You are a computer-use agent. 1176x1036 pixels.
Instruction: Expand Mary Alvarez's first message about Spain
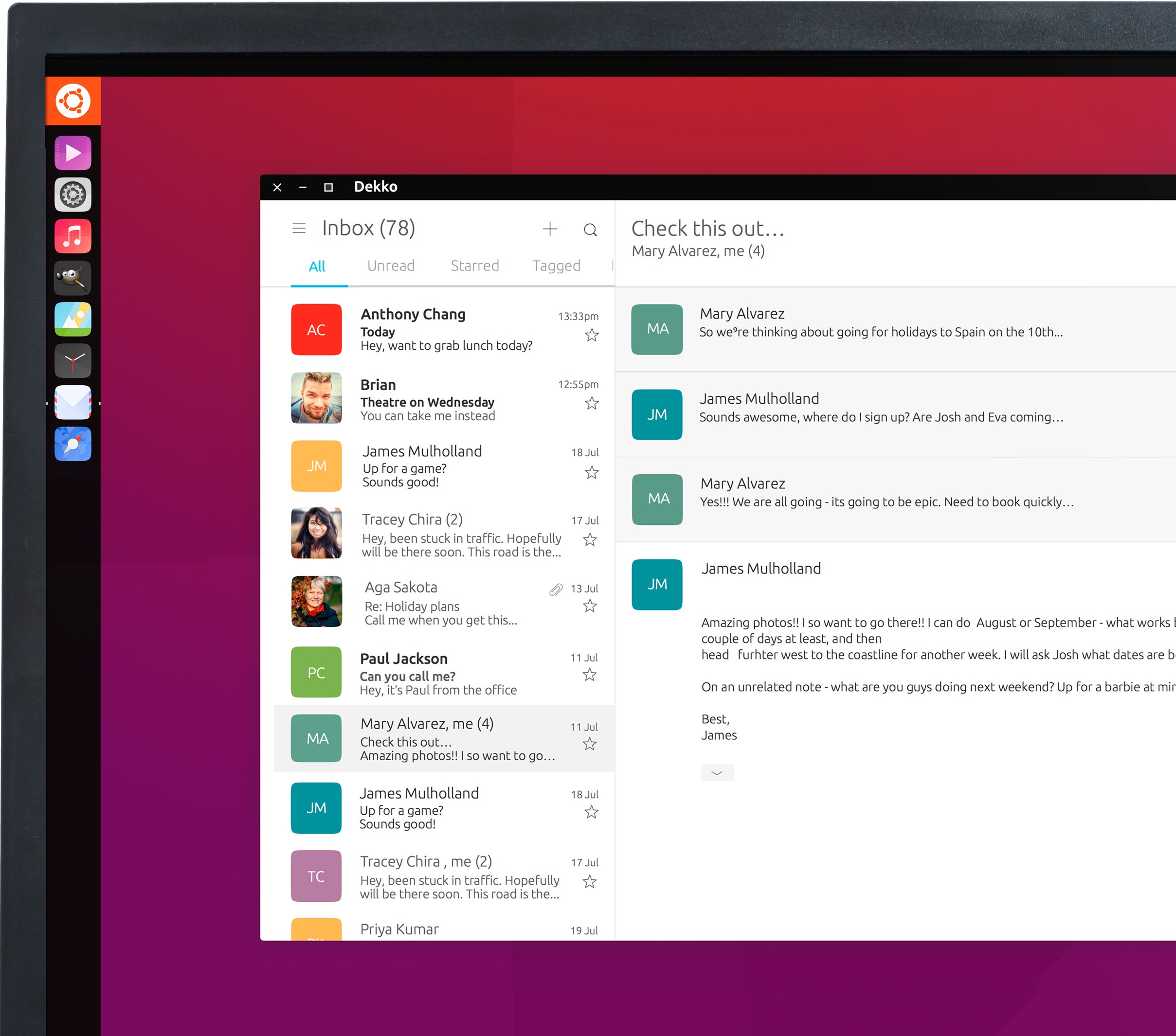tap(895, 330)
